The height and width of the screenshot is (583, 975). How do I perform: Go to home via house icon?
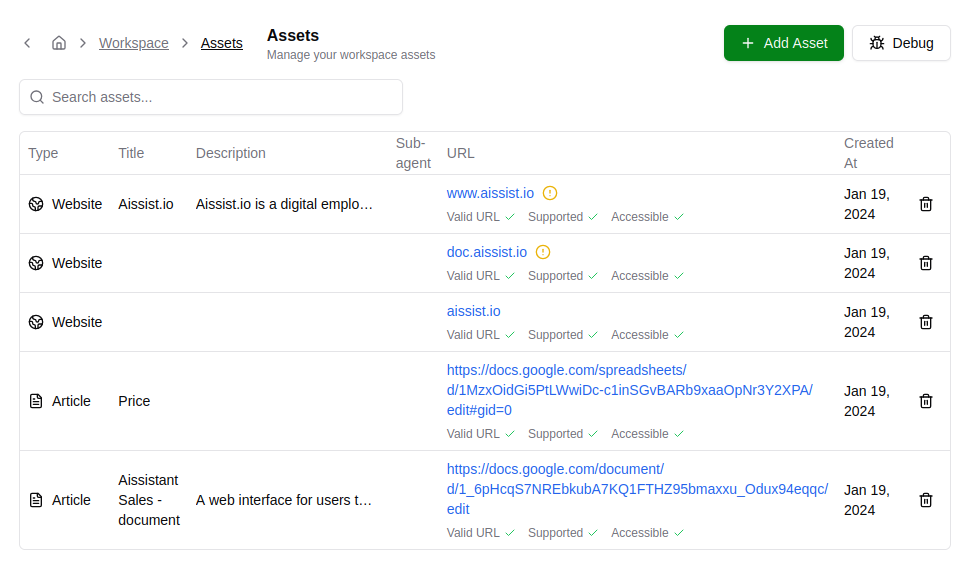59,43
